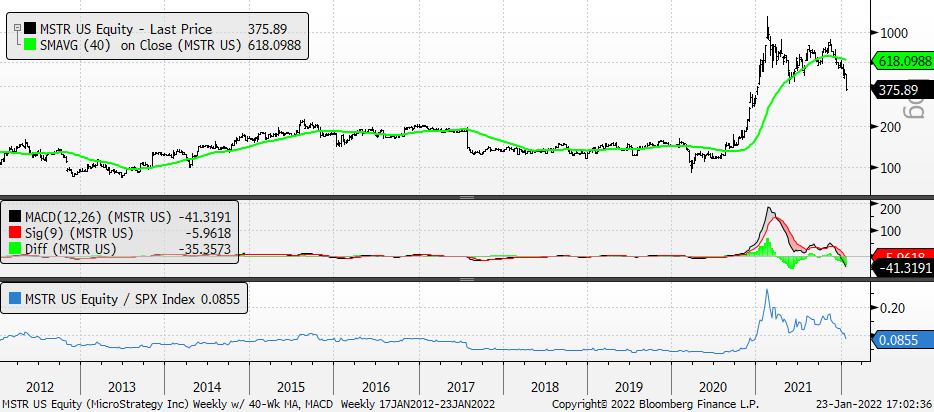Click the 100 label on price axis

click(x=892, y=168)
